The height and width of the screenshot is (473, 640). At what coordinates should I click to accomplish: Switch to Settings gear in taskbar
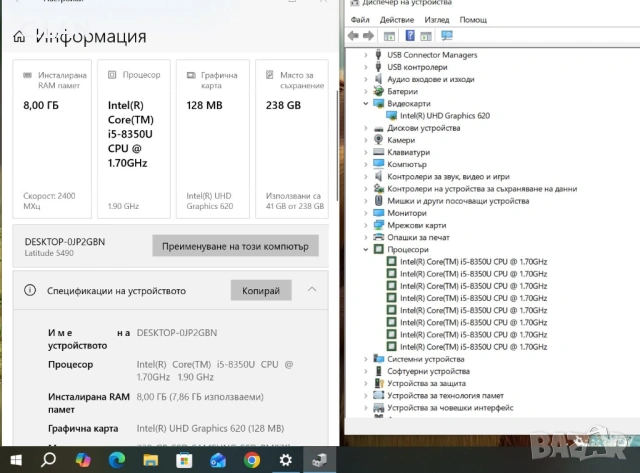(285, 460)
